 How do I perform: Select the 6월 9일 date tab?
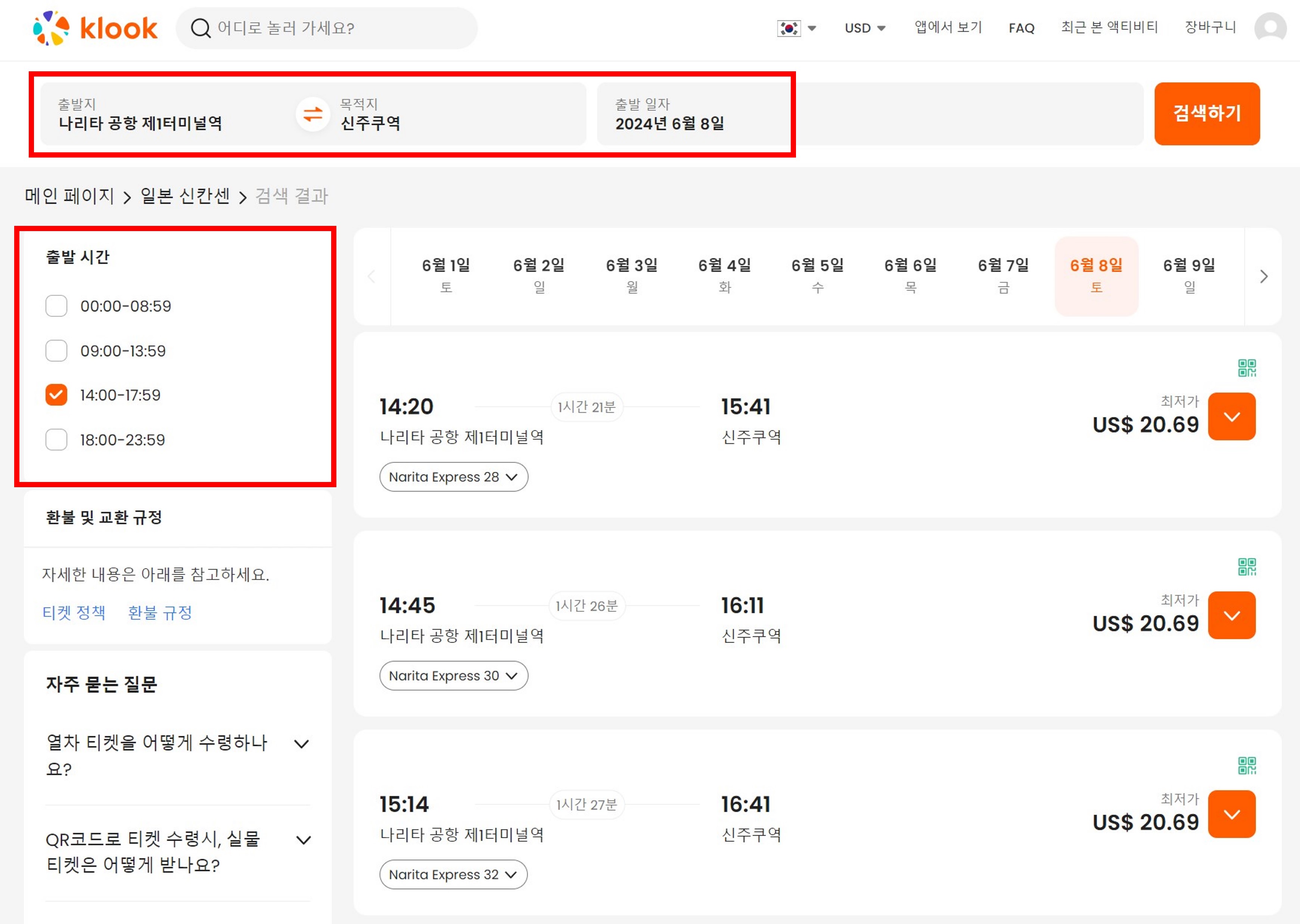tap(1188, 276)
